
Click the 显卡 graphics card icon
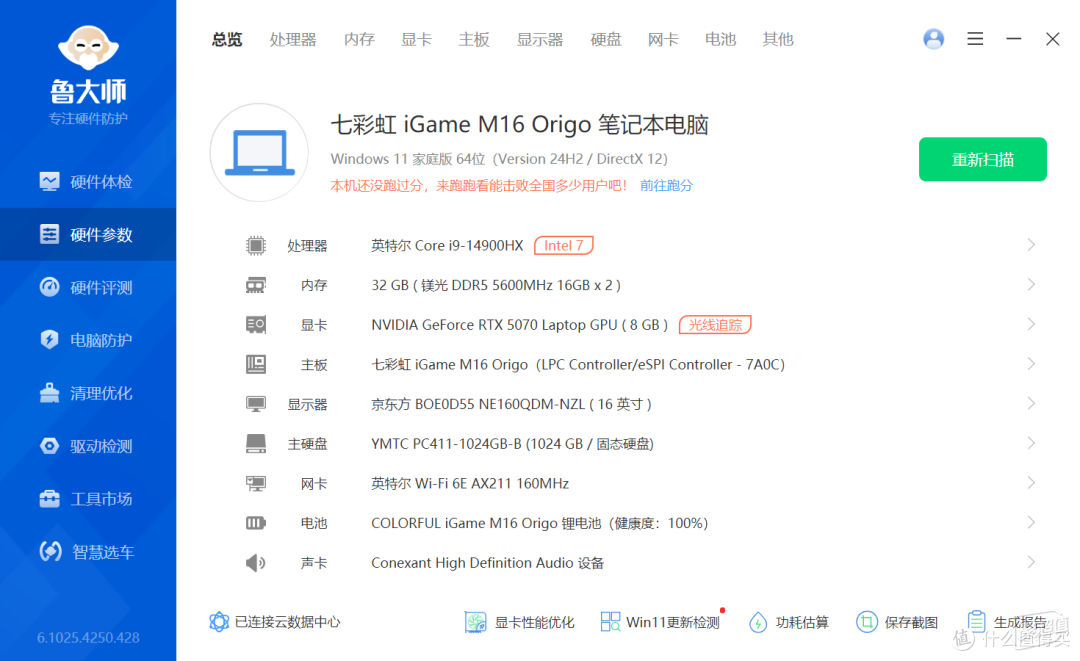[x=256, y=324]
